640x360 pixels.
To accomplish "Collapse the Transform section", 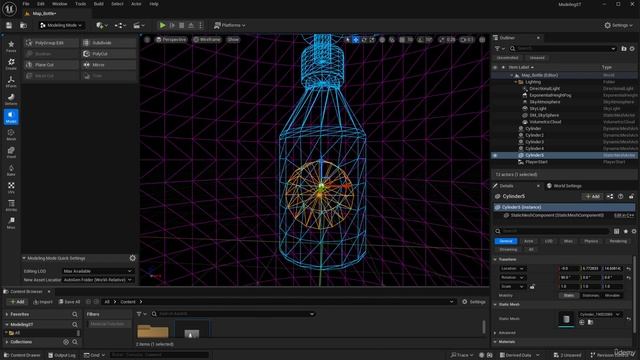I will click(496, 260).
